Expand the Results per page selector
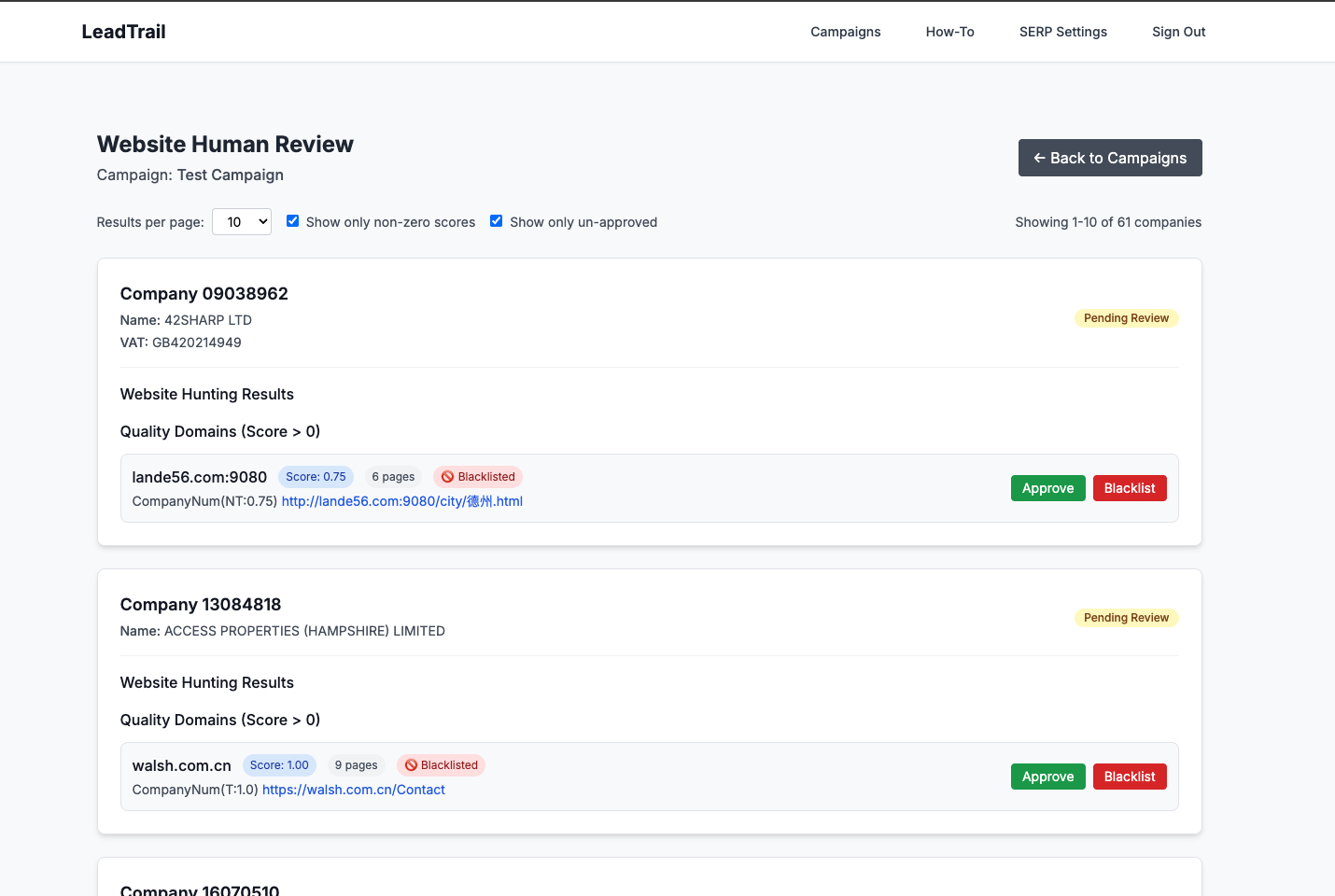This screenshot has width=1335, height=896. coord(241,221)
